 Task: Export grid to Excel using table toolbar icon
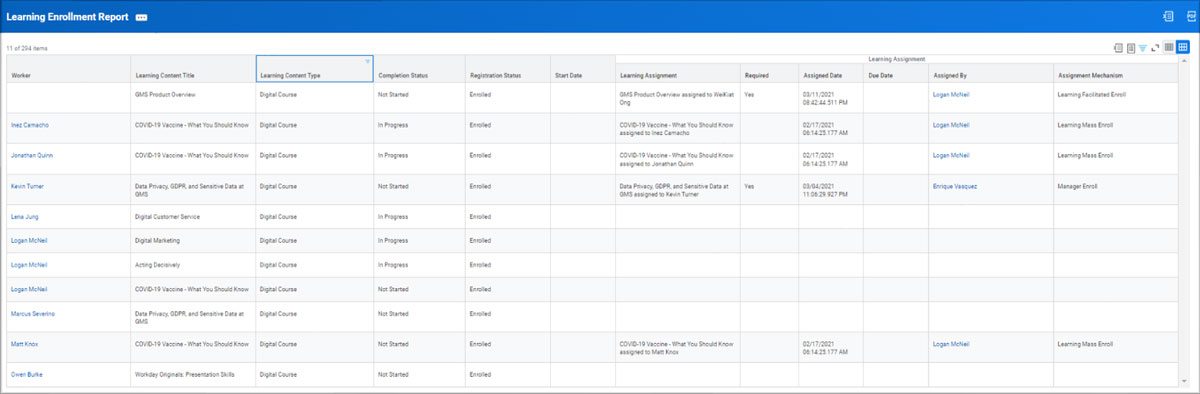(1118, 47)
